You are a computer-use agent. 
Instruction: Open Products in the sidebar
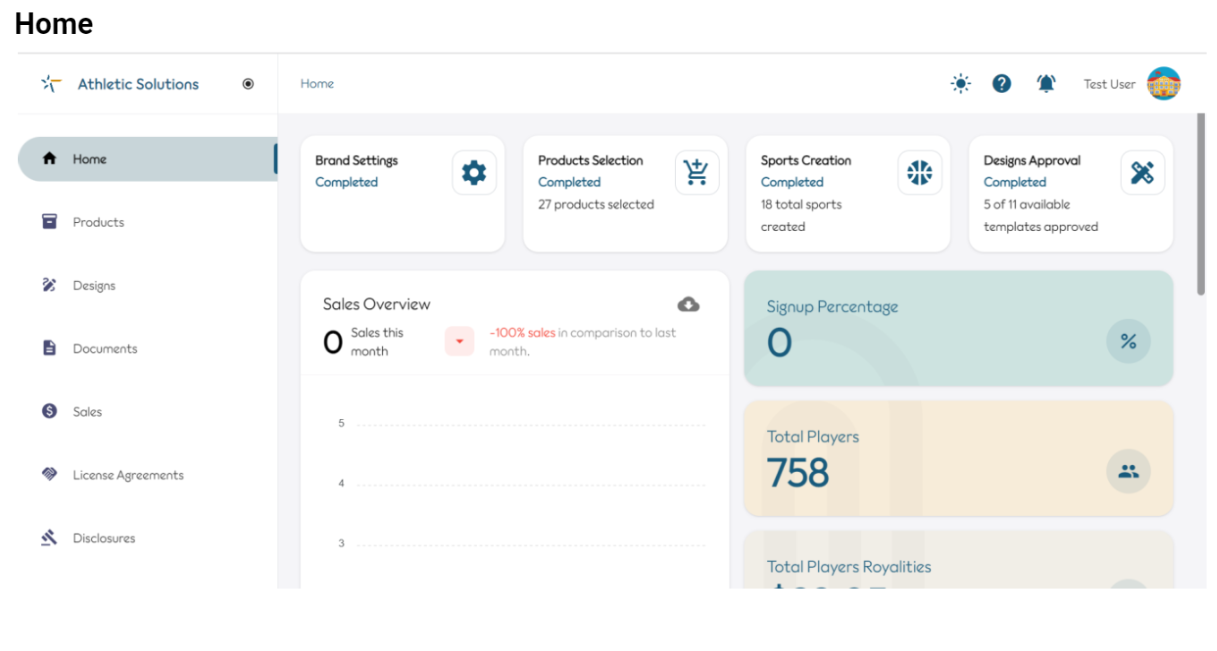point(147,222)
